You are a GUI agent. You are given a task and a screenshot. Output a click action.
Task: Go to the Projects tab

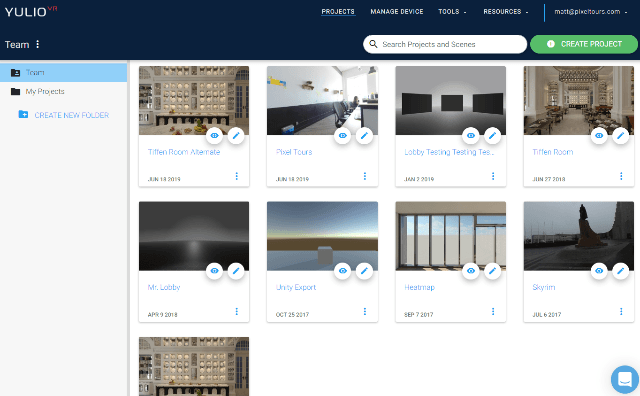[338, 11]
